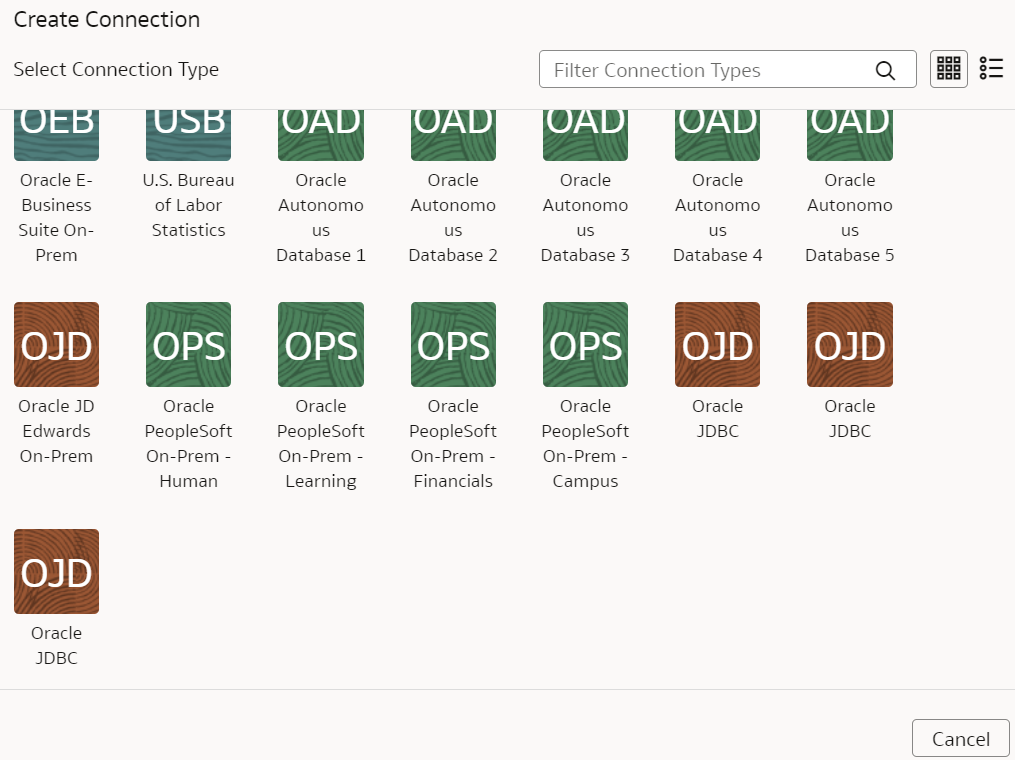
Task: Choose the Oracle PeopleSoft On-Prem - Human connection
Action: pos(188,344)
